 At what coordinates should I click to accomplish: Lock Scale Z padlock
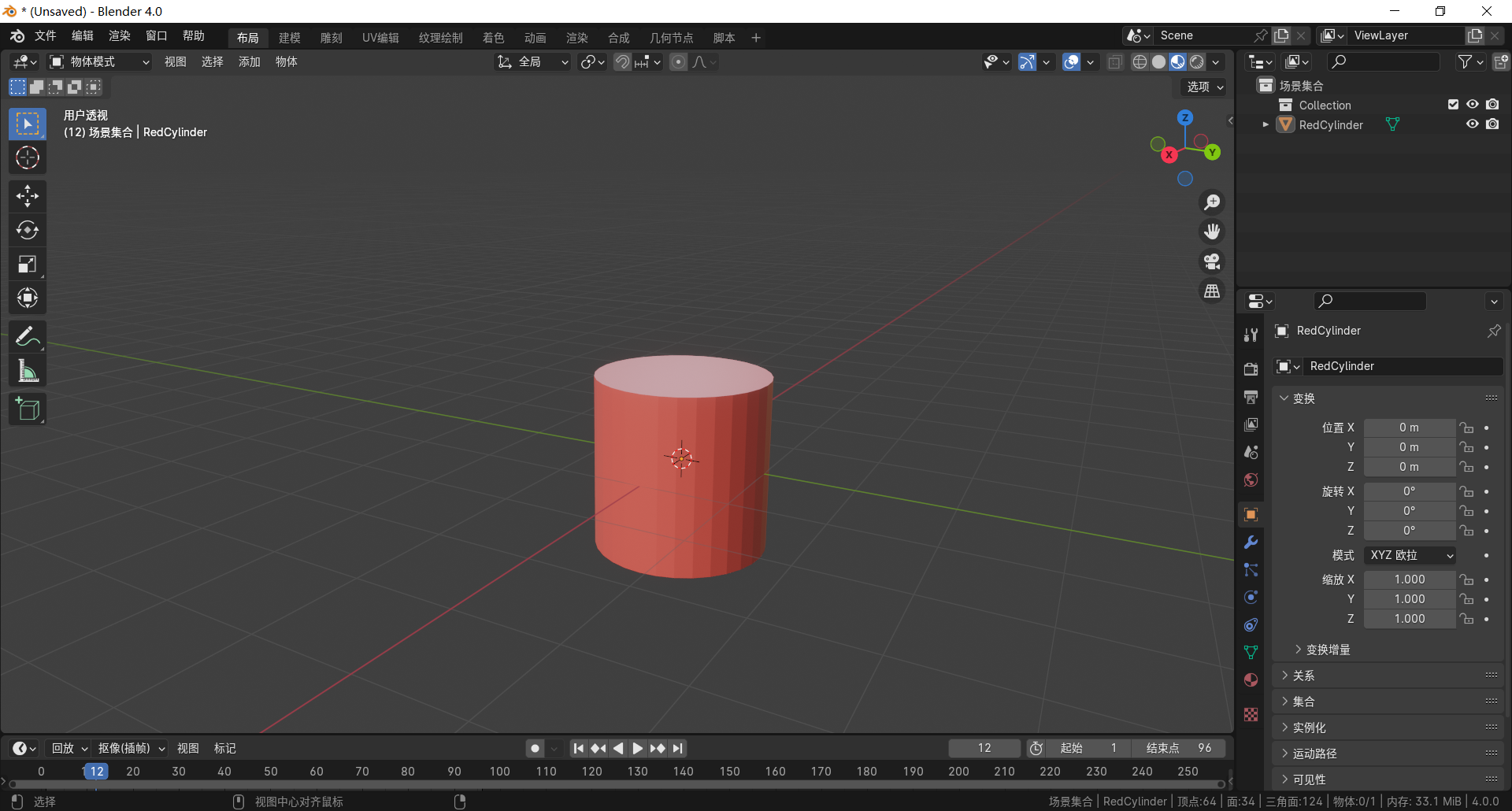1466,619
